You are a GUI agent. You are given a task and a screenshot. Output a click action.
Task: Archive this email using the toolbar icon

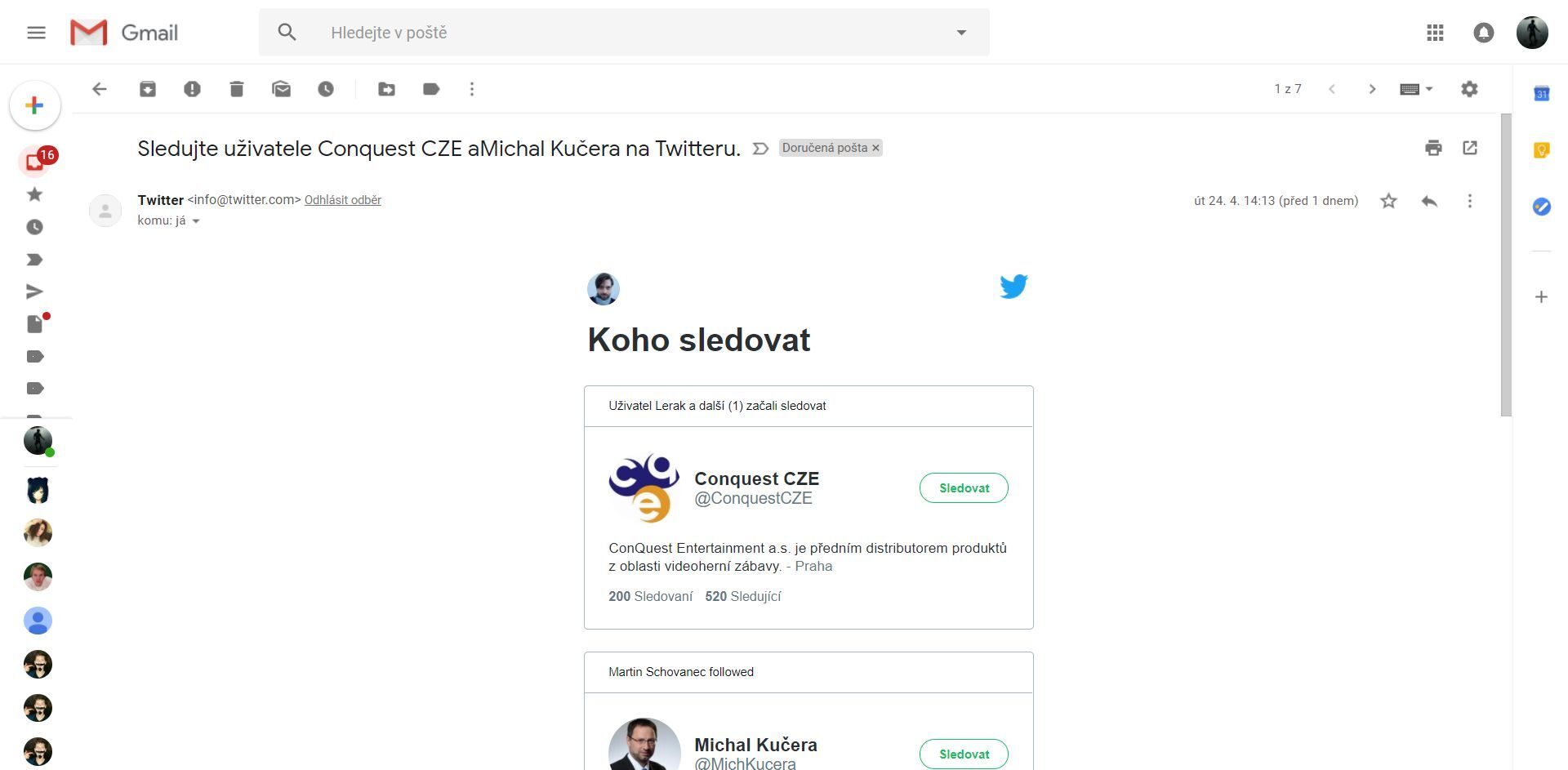coord(148,89)
